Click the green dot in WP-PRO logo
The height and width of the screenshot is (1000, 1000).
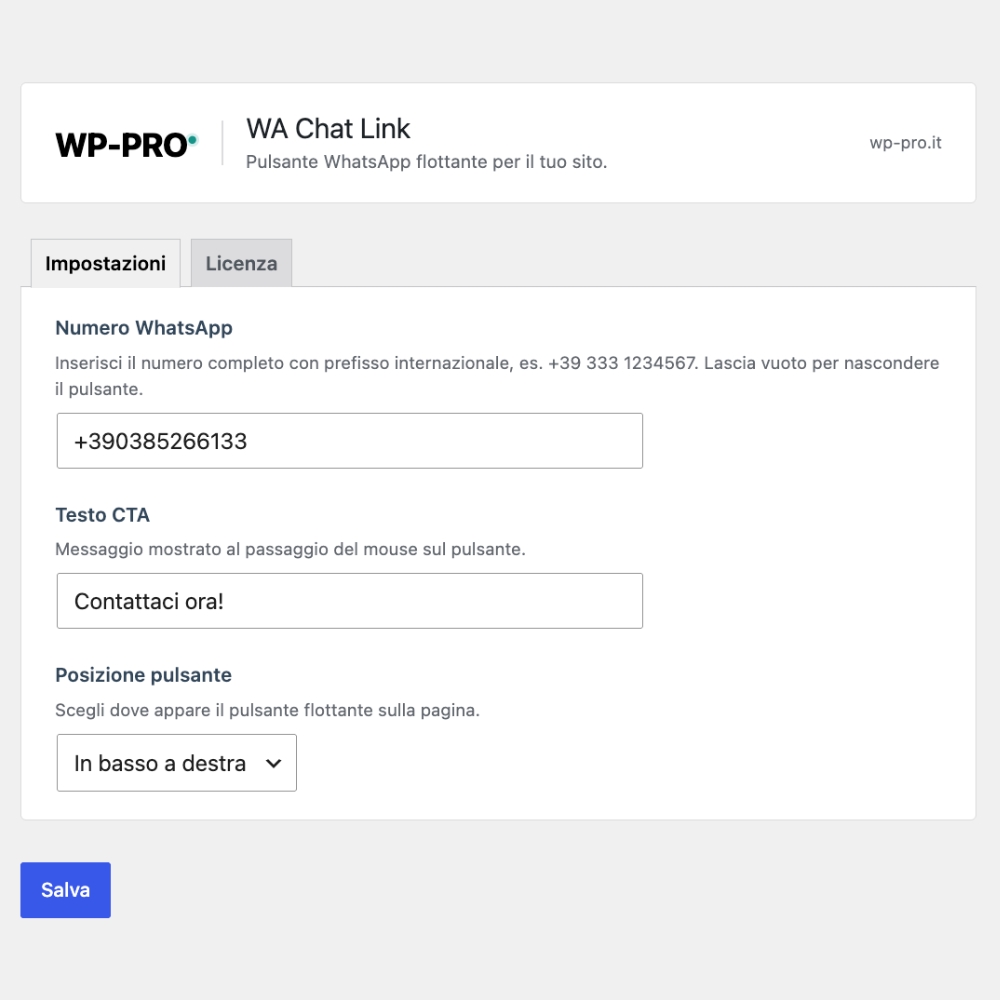[x=193, y=139]
